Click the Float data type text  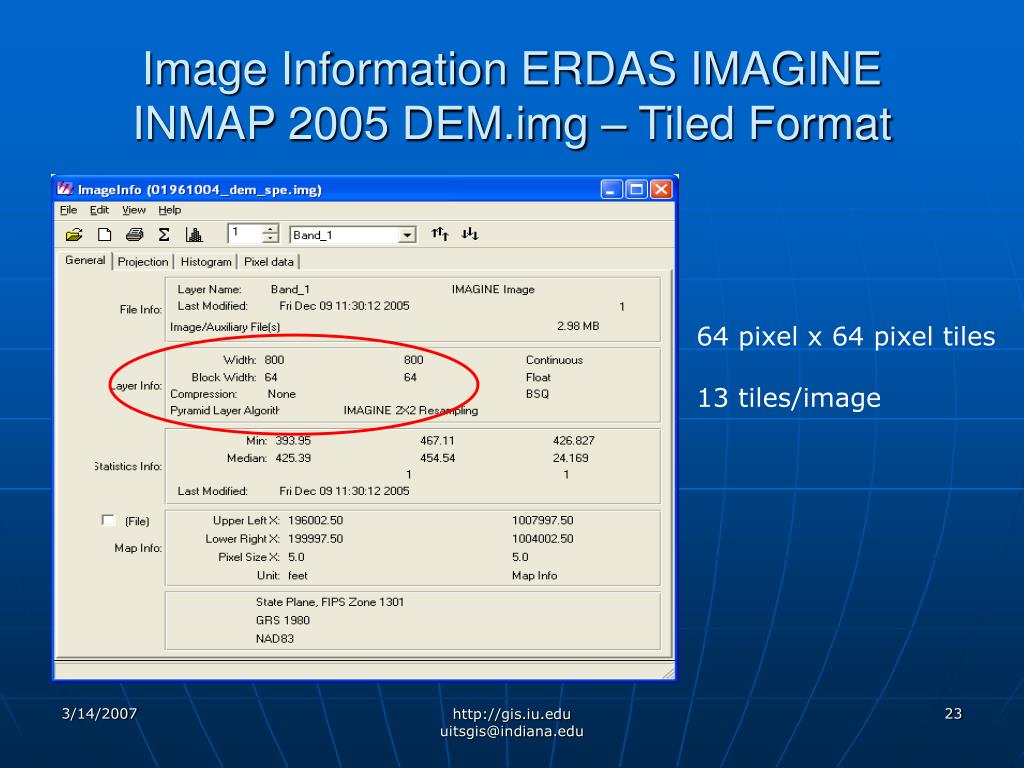pyautogui.click(x=538, y=377)
